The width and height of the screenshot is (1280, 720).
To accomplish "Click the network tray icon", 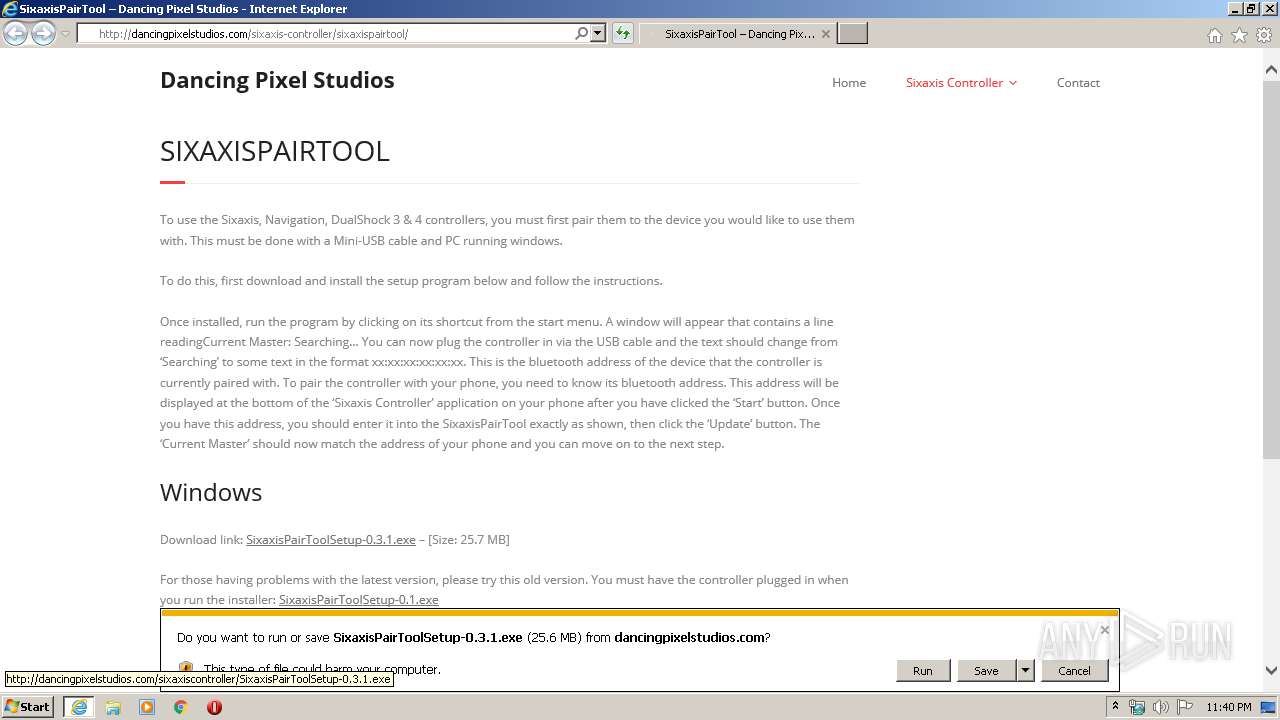I will tap(1137, 707).
